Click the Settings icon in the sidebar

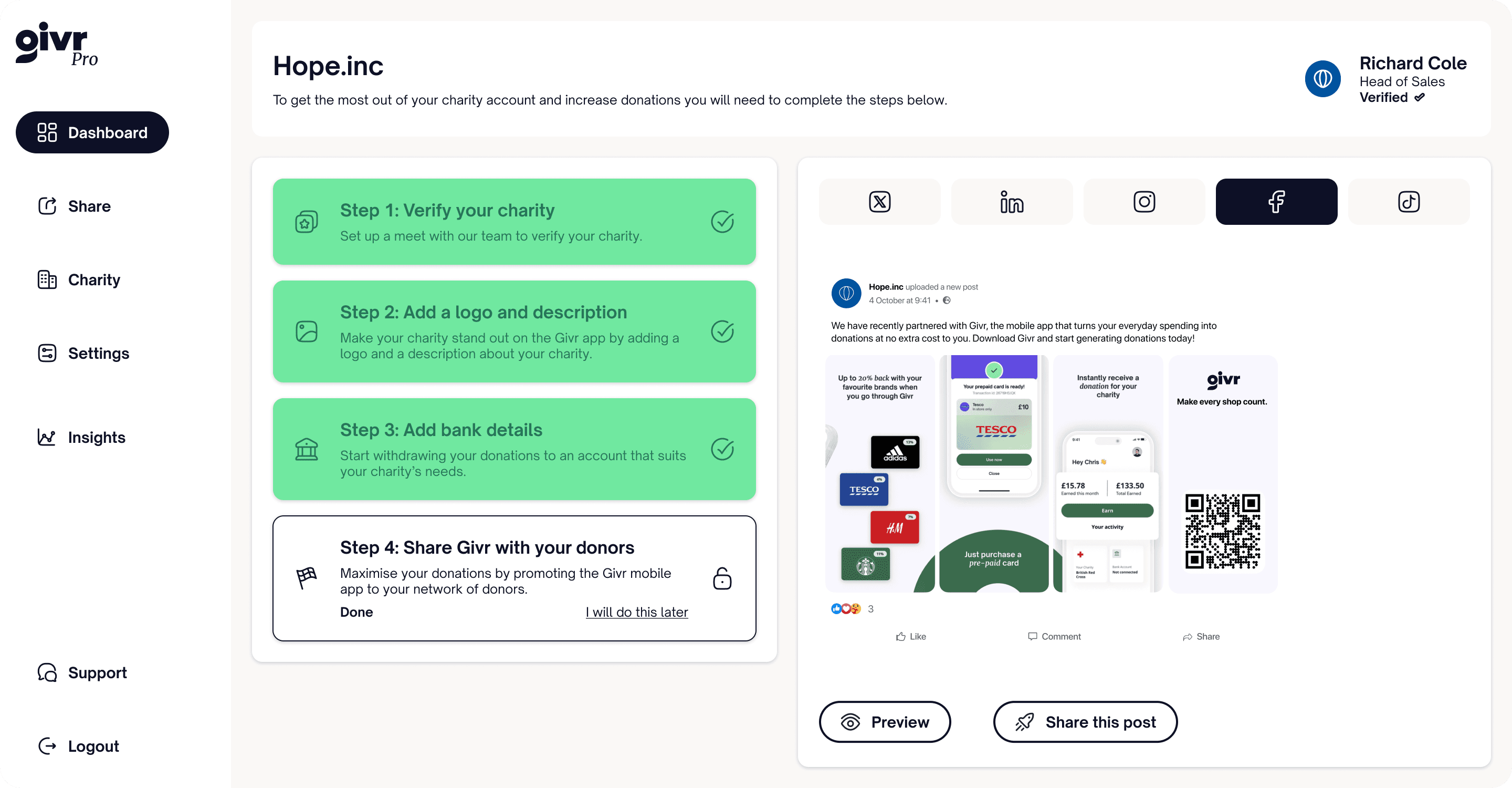pyautogui.click(x=47, y=353)
